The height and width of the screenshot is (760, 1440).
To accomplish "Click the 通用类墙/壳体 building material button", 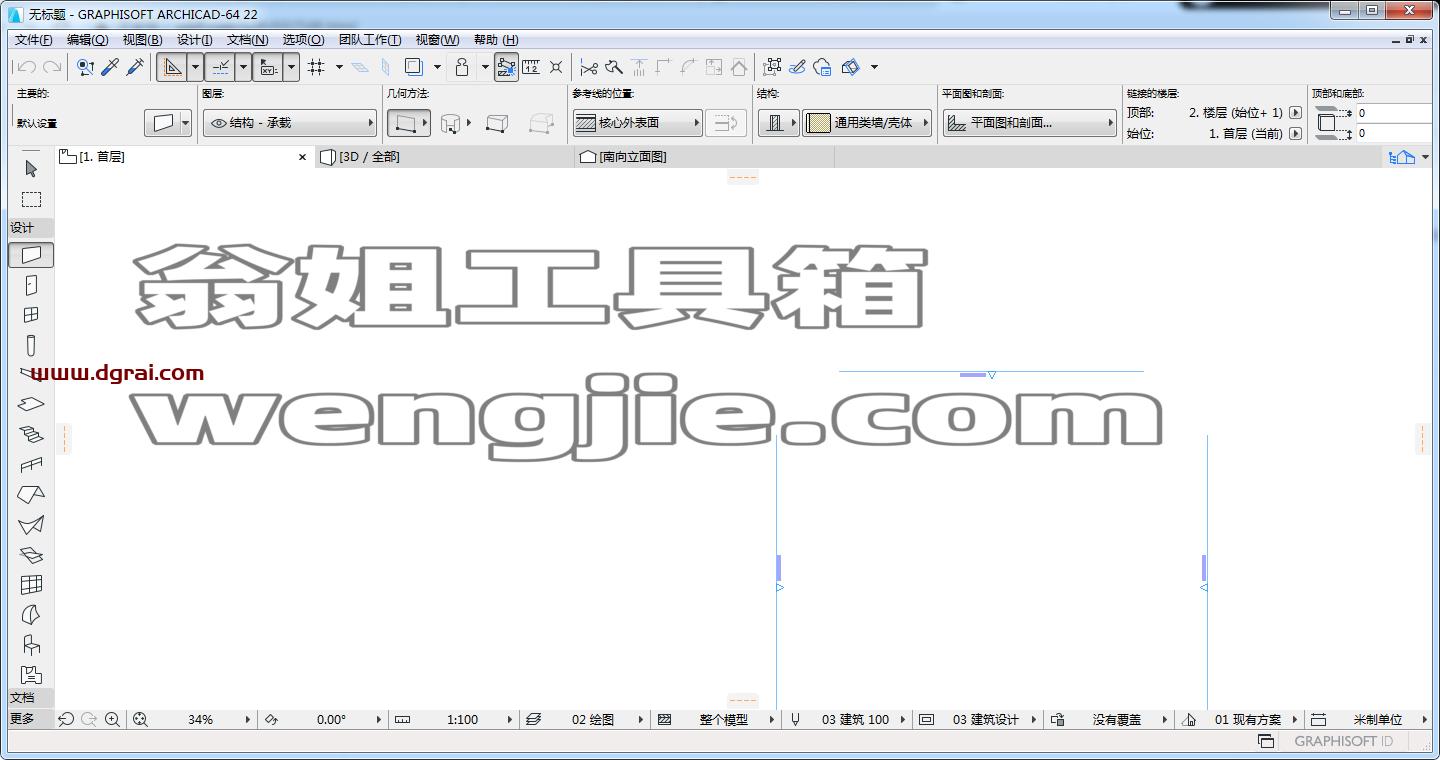I will (867, 123).
